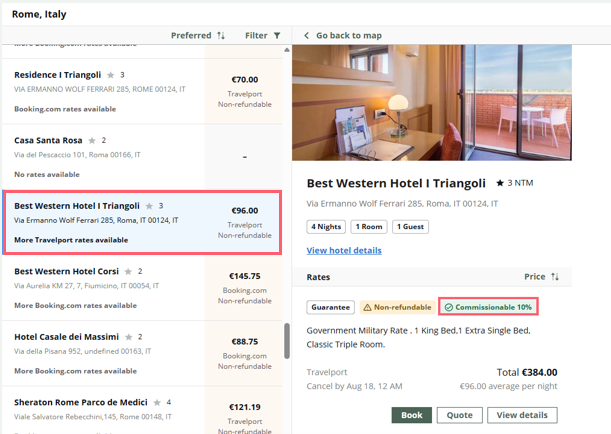Click star rating icon of Casa Santa Rosa
Viewport: 611px width, 434px height.
92,140
